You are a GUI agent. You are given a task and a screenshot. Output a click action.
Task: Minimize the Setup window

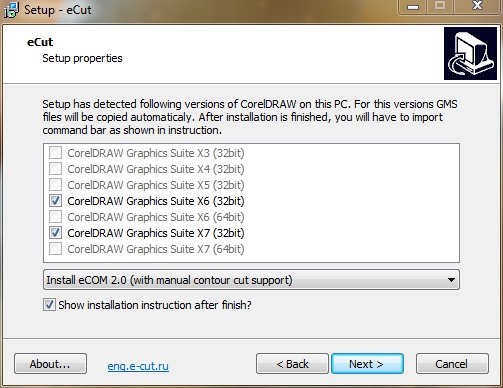413,7
